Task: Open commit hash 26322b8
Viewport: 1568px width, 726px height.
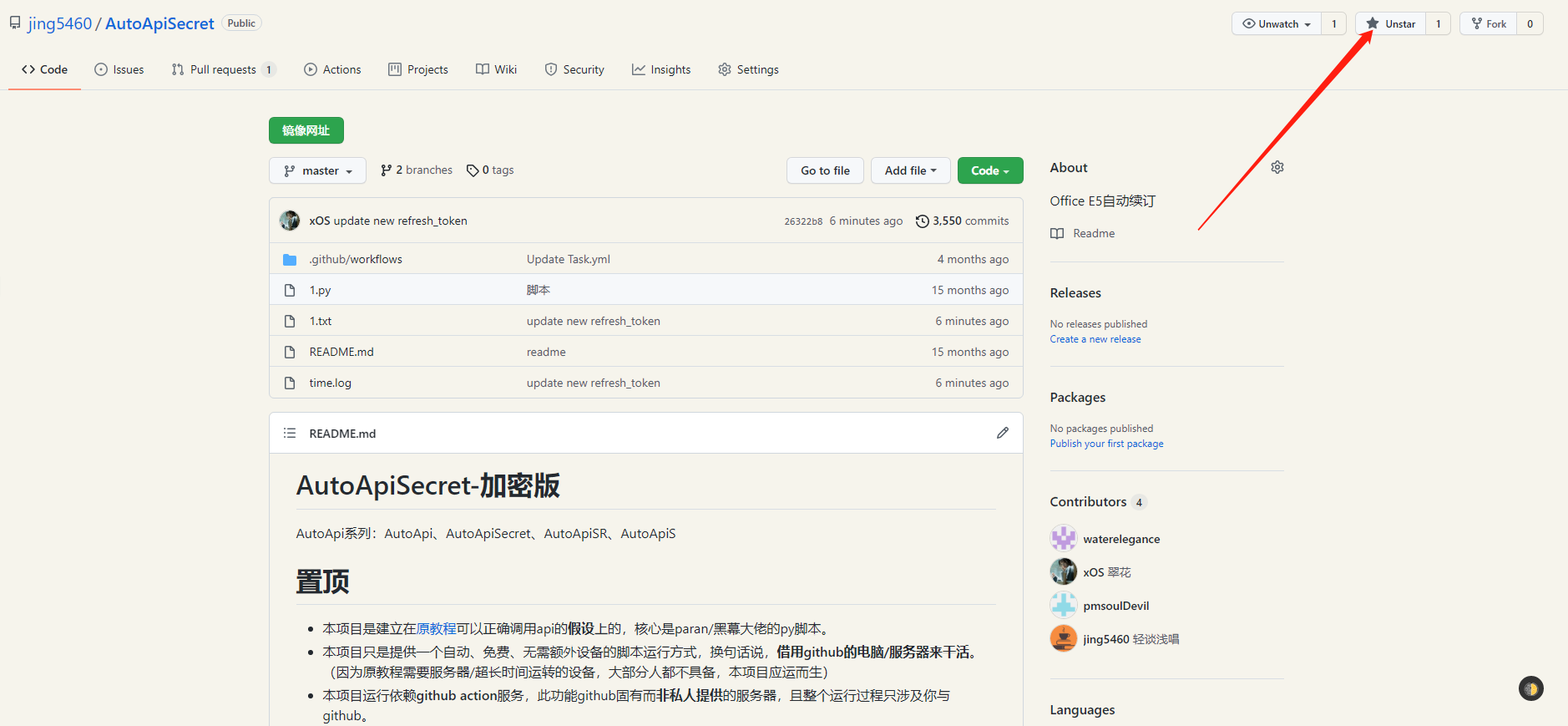Action: click(x=803, y=221)
